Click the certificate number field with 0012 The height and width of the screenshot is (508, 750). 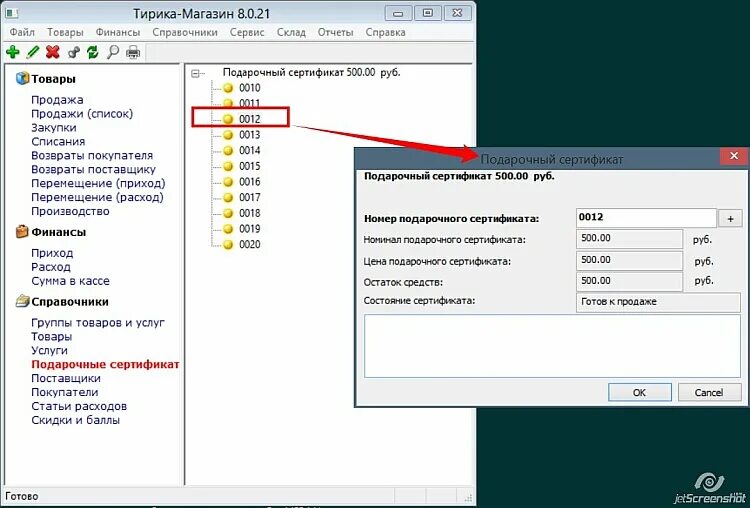(x=646, y=218)
